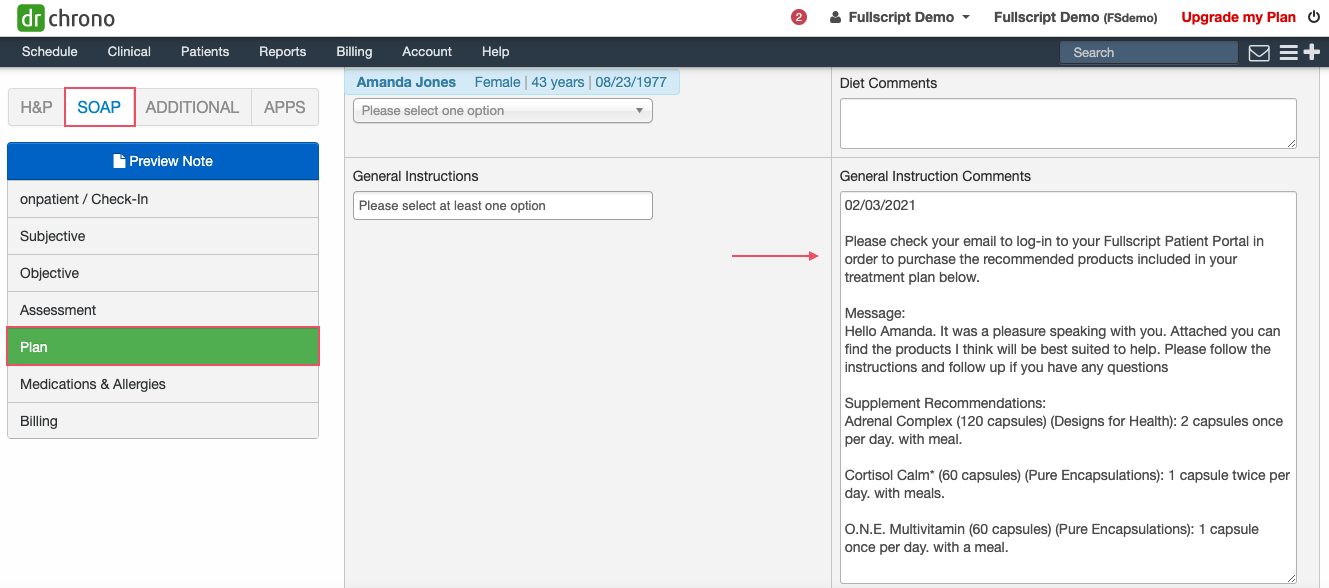Screen dimensions: 1329x588
Task: Open the Schedule menu
Action: pyautogui.click(x=50, y=52)
